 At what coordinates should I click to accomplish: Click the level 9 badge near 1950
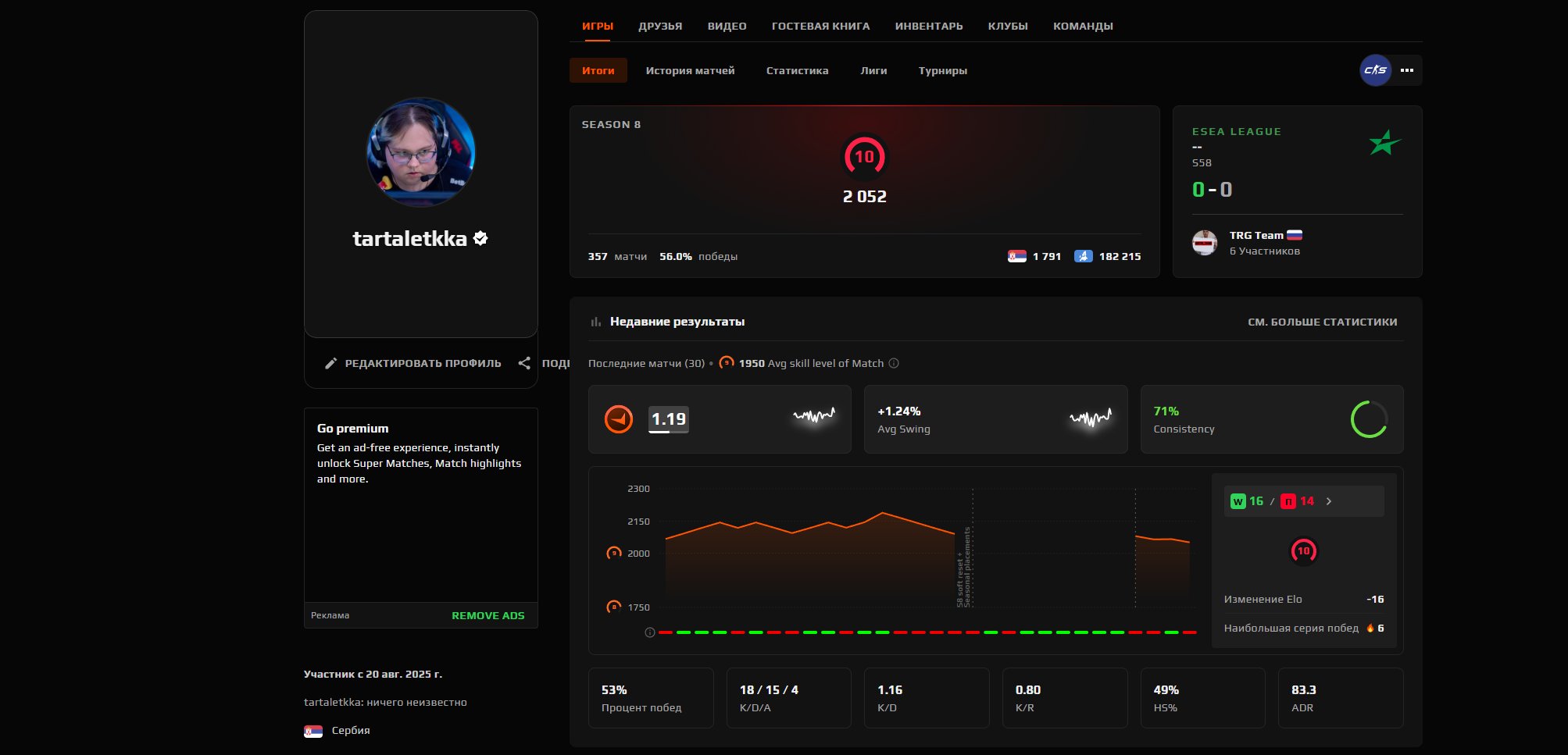726,362
